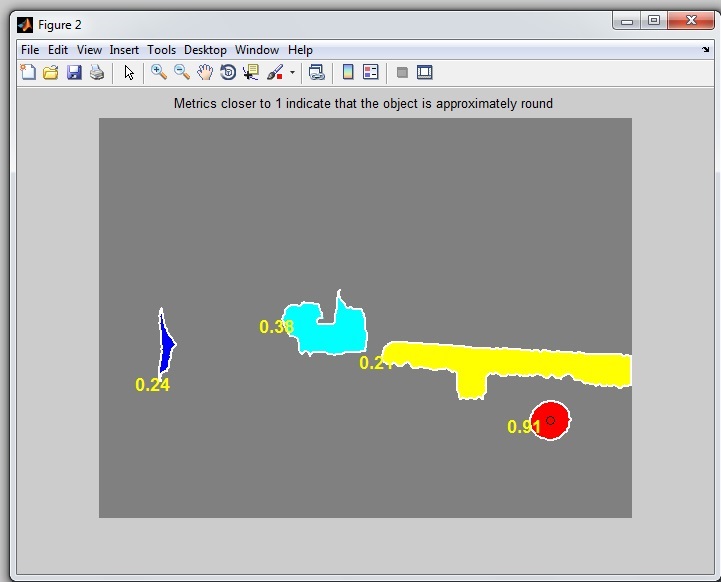Activate the Rotate 3D tool
This screenshot has width=721, height=582.
[x=228, y=72]
